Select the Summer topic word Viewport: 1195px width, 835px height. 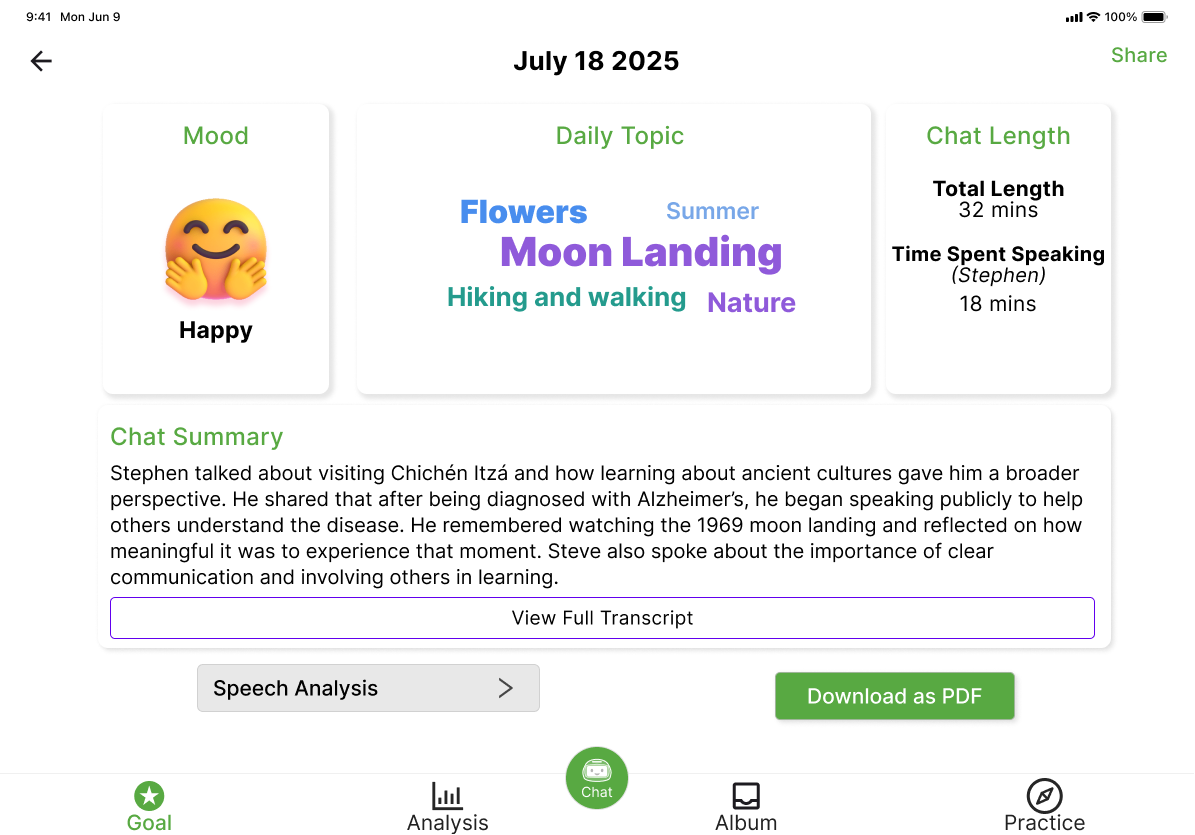coord(712,211)
